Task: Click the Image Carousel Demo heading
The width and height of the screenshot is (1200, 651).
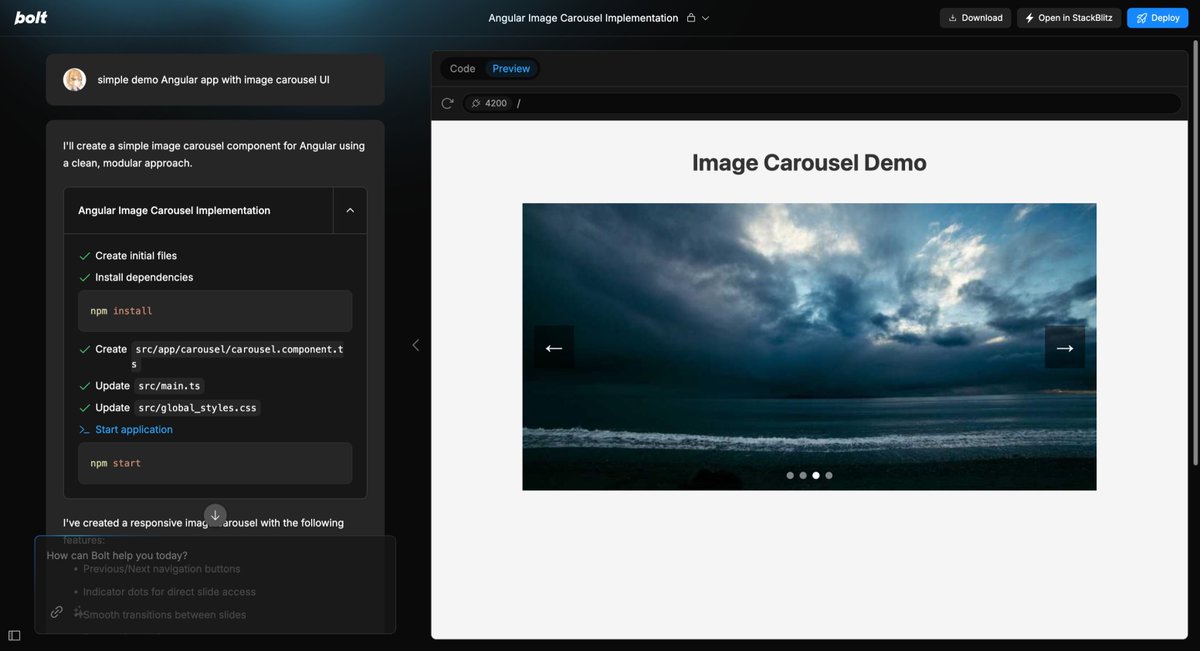Action: (809, 162)
